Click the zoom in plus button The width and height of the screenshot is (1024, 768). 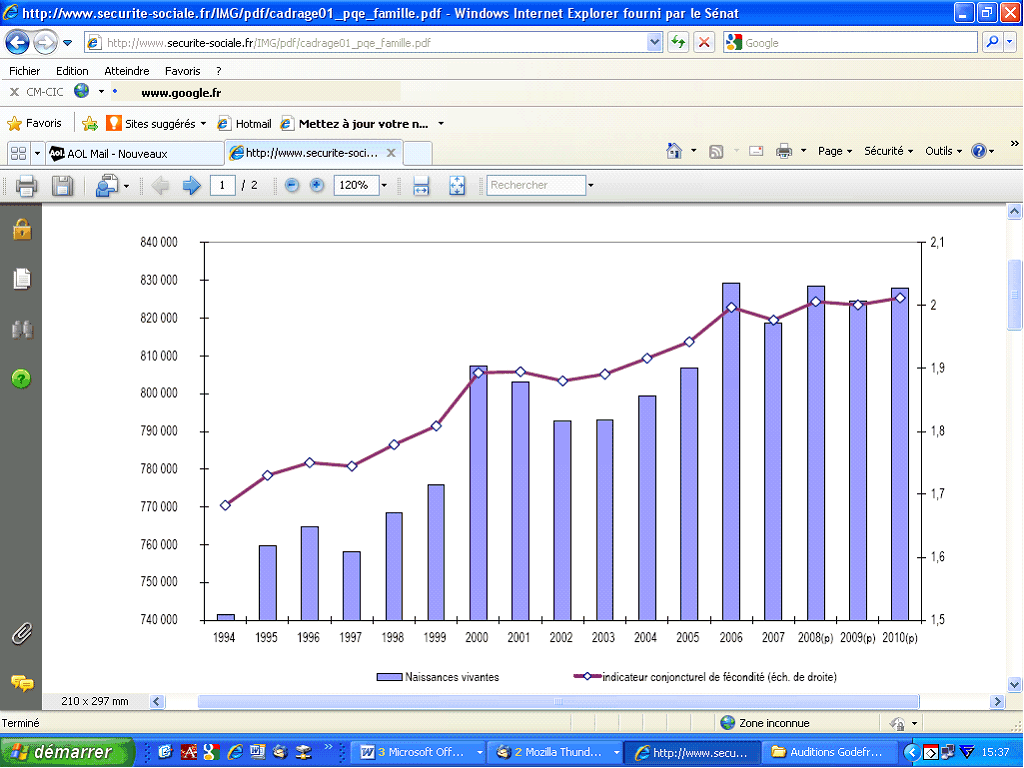click(x=317, y=185)
